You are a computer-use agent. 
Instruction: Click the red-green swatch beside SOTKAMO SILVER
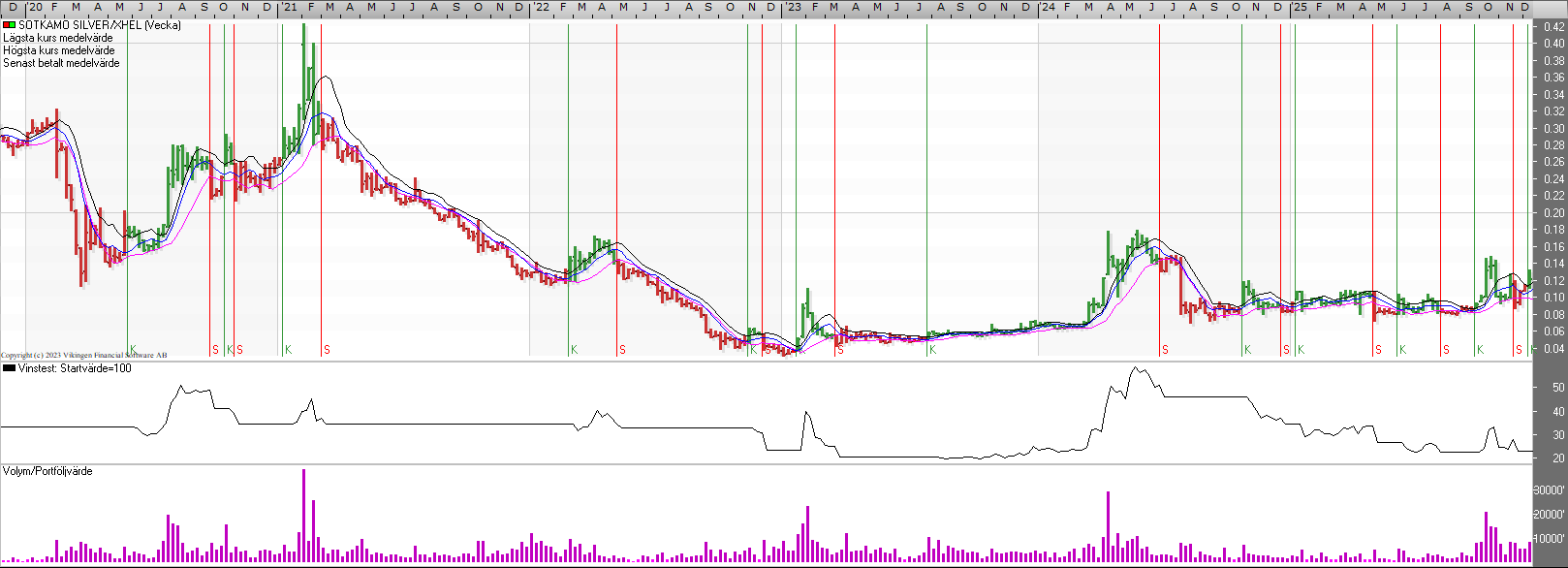pos(9,25)
